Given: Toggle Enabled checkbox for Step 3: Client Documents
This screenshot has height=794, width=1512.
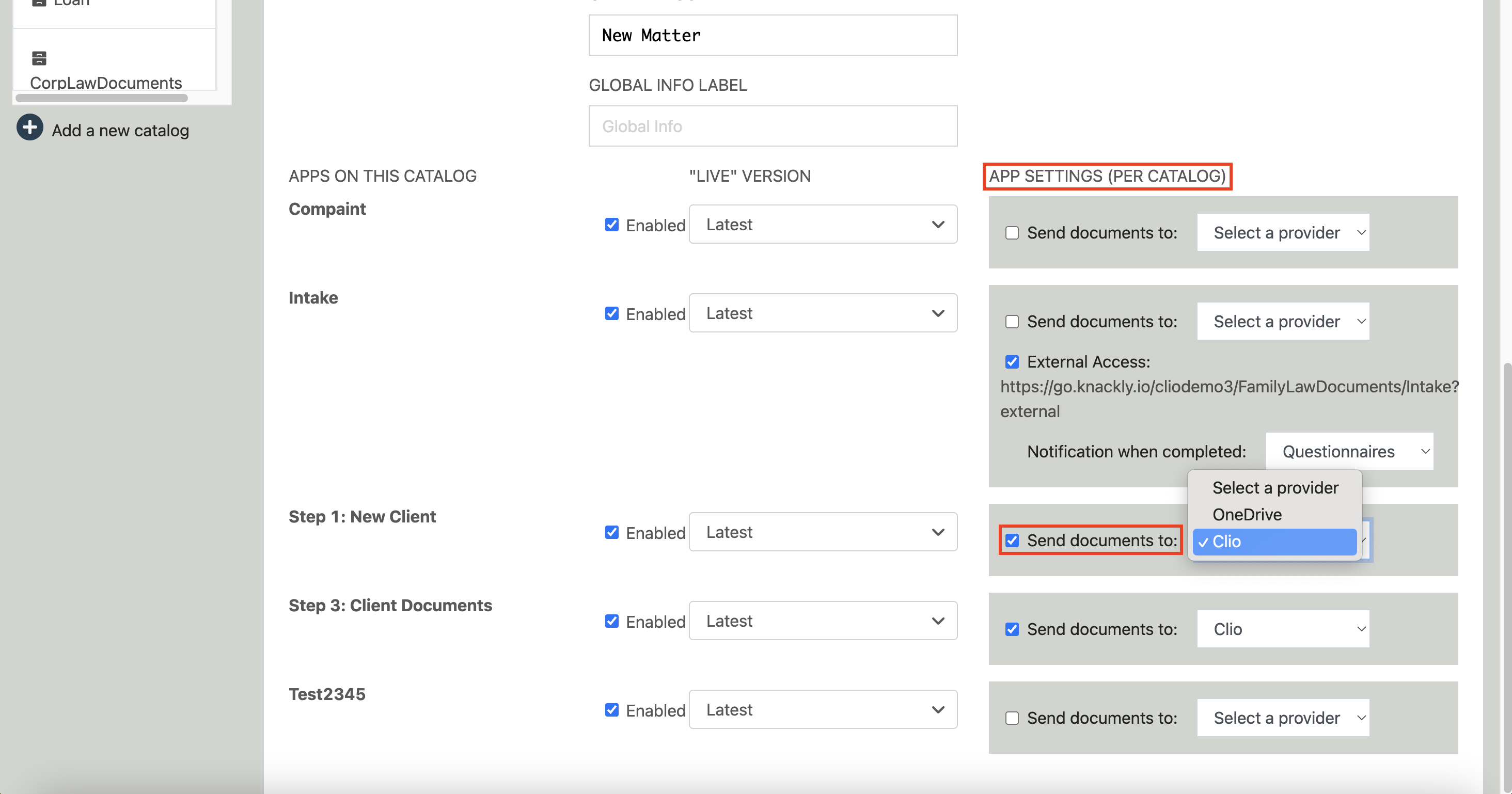Looking at the screenshot, I should coord(611,621).
